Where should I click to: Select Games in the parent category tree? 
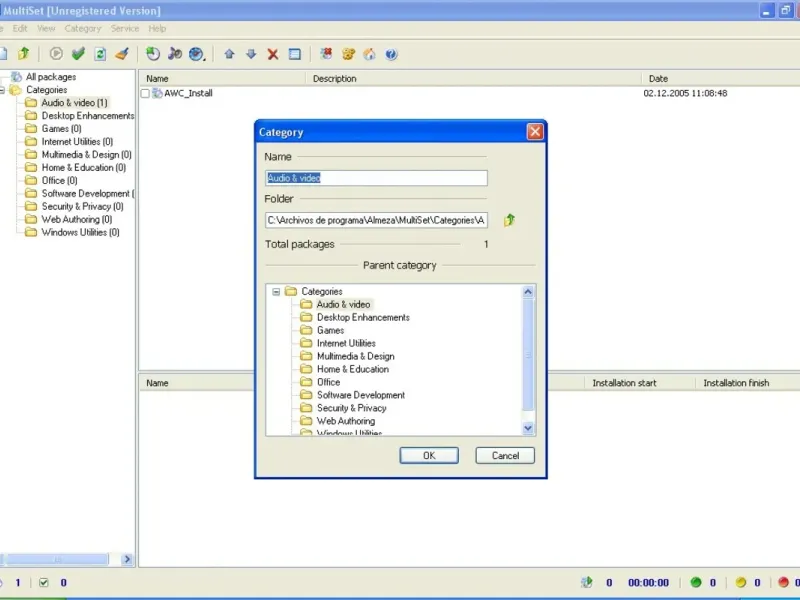[331, 330]
